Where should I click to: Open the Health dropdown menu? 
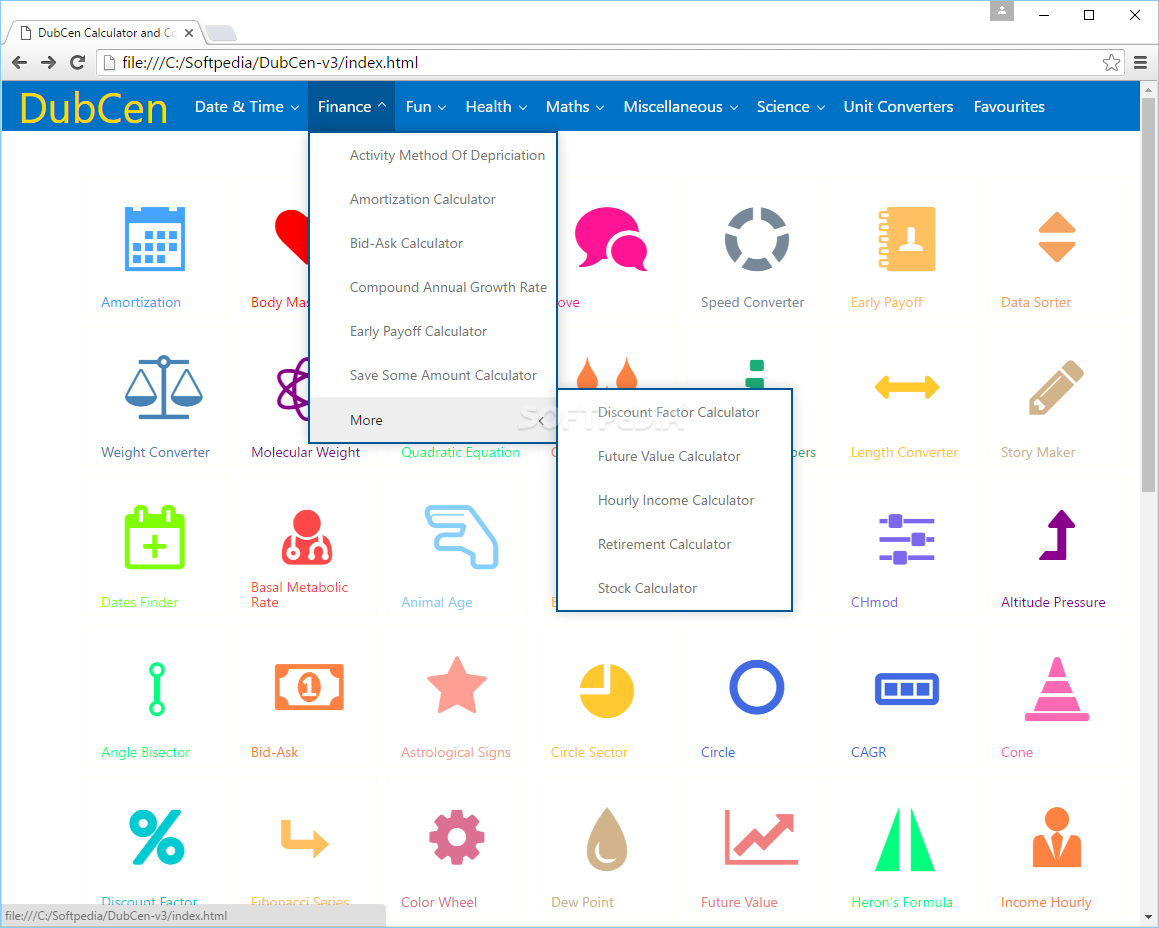tap(496, 106)
